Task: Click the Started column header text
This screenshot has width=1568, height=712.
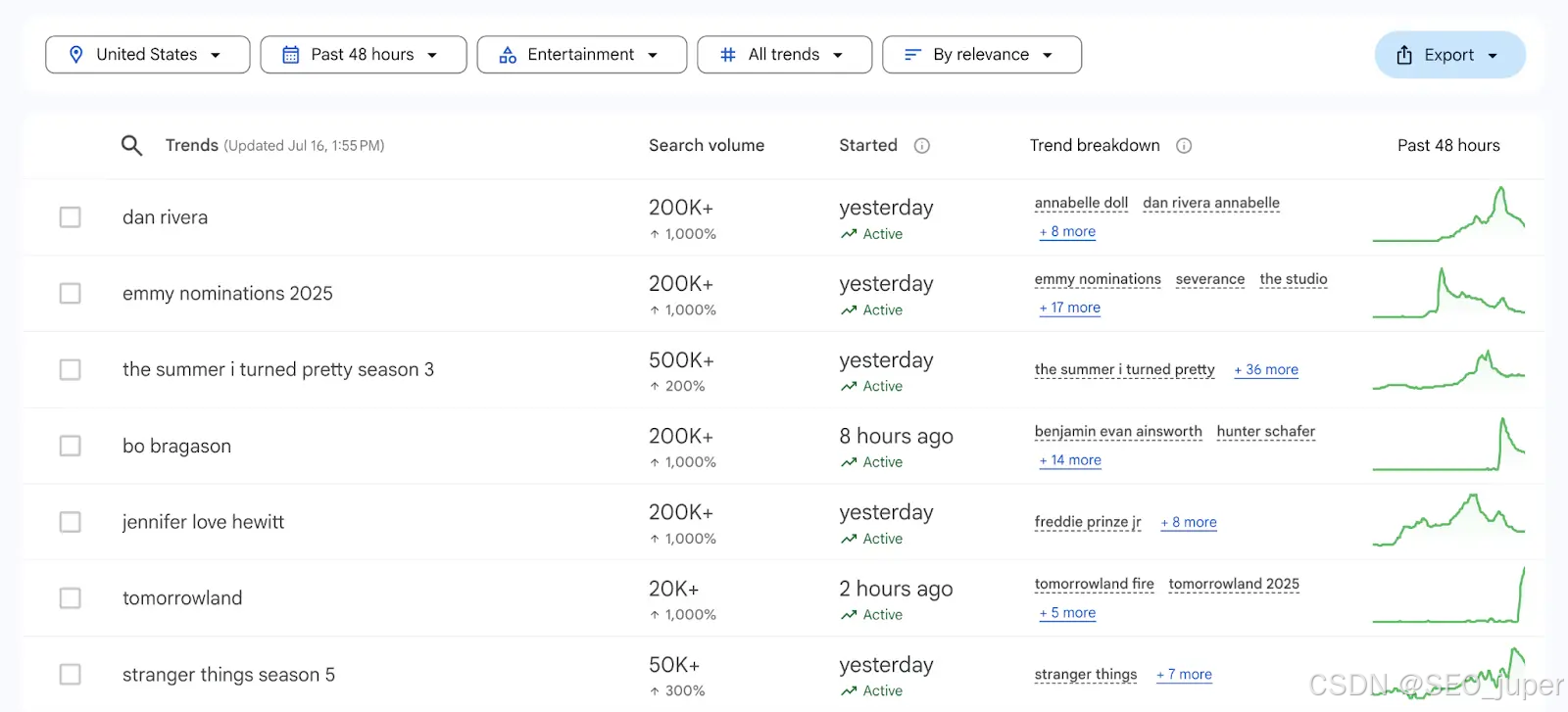Action: coord(868,146)
